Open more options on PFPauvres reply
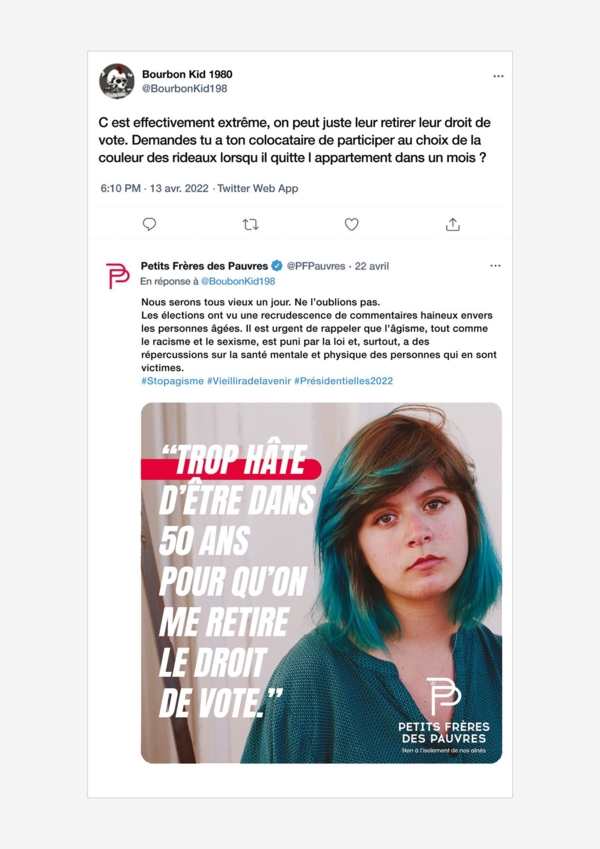Screen dimensions: 600x849 pyautogui.click(x=495, y=266)
